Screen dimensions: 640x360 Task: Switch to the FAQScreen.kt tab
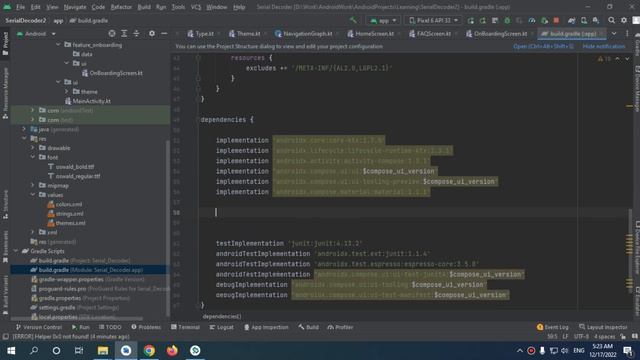point(431,33)
